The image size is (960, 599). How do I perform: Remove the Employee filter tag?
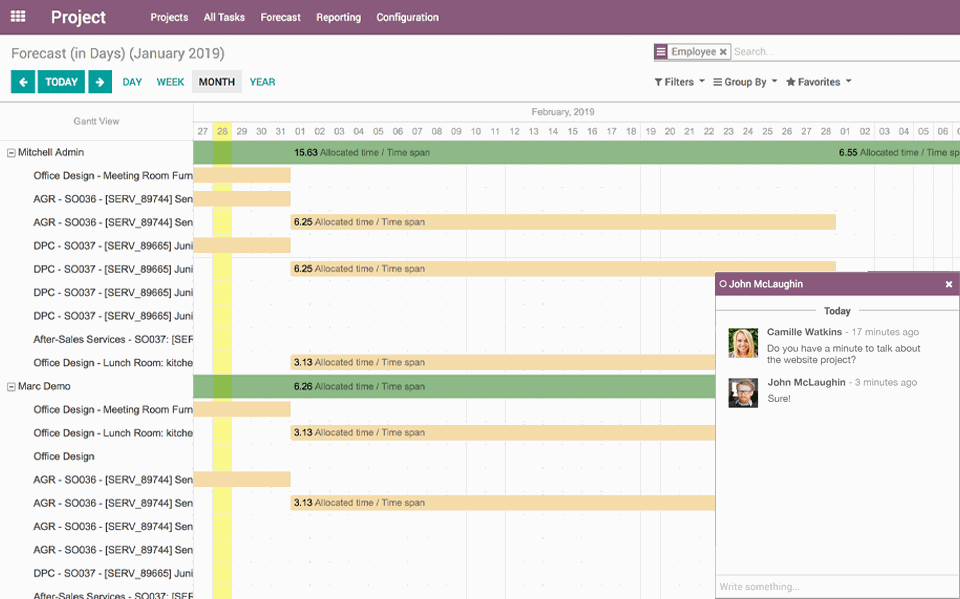click(x=723, y=52)
